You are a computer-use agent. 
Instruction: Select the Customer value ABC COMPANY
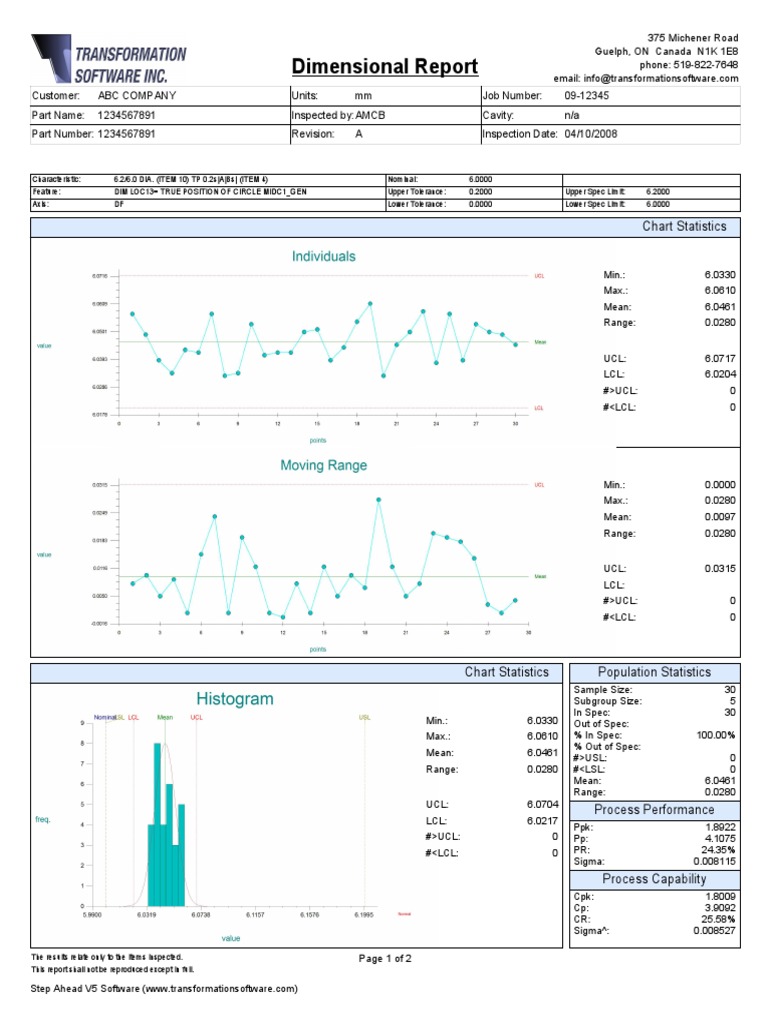(137, 96)
